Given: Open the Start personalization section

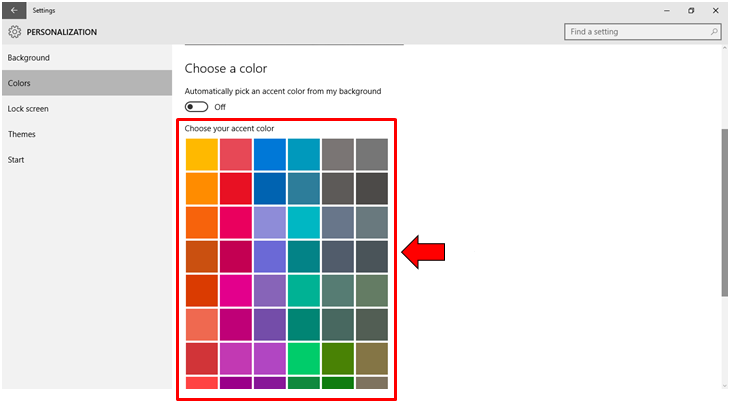Looking at the screenshot, I should (16, 160).
